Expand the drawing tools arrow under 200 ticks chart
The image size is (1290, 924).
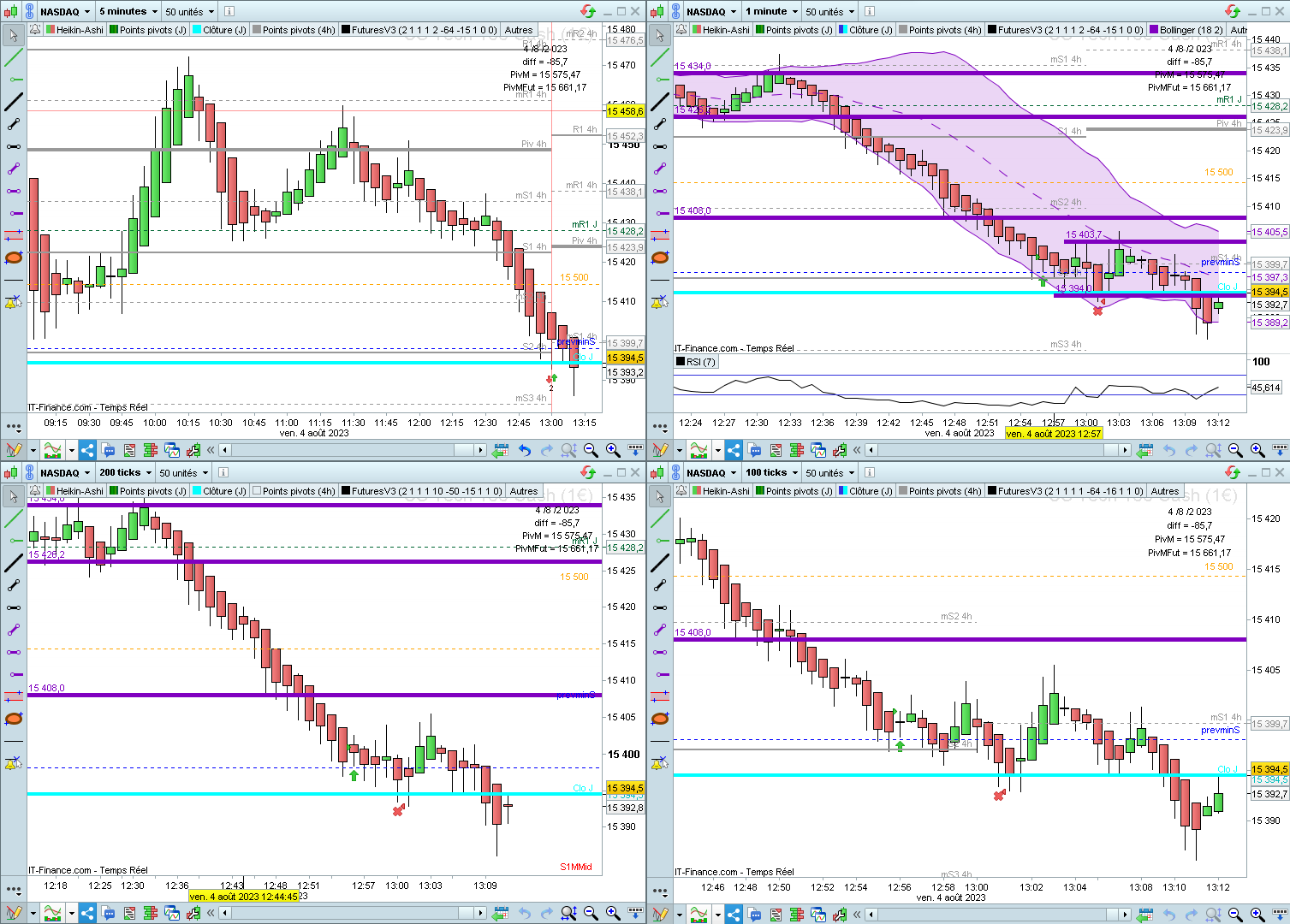click(33, 914)
